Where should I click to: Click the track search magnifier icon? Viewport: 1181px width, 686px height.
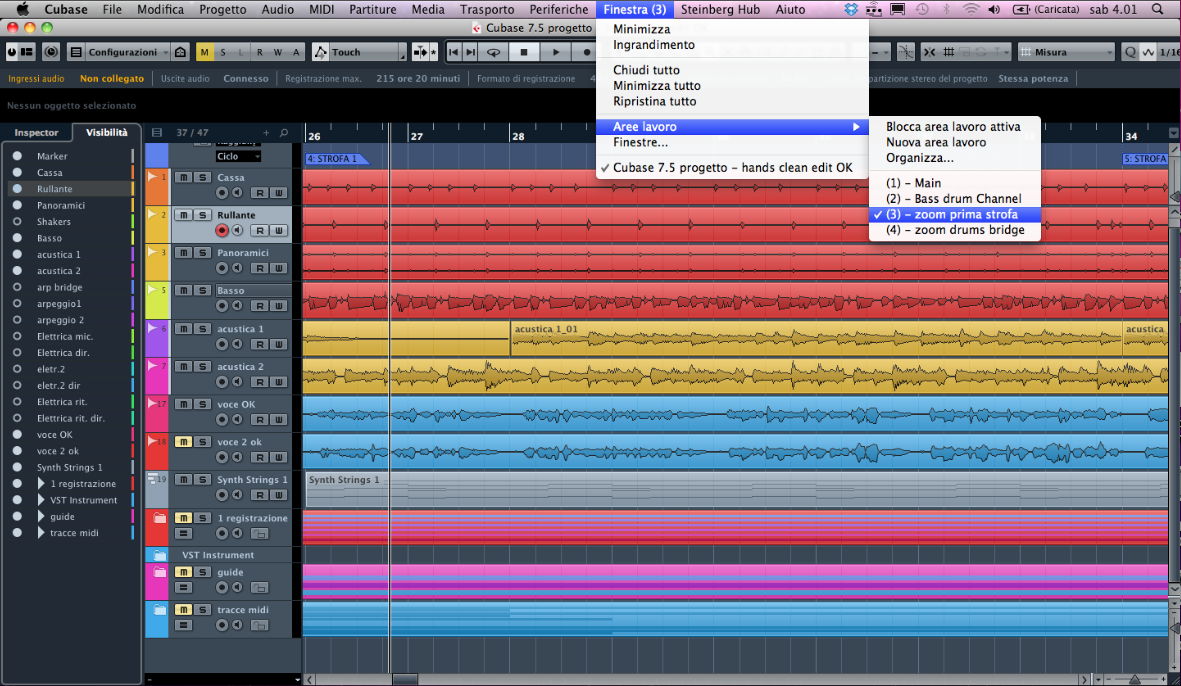click(284, 133)
